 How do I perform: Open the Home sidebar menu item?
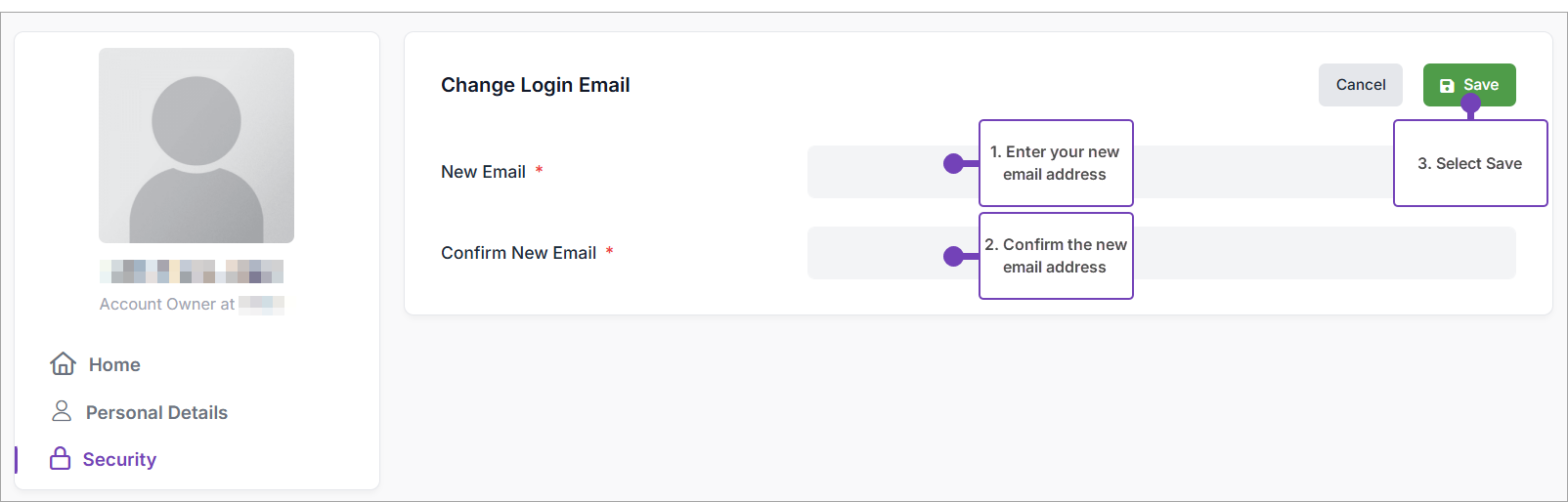click(x=114, y=364)
